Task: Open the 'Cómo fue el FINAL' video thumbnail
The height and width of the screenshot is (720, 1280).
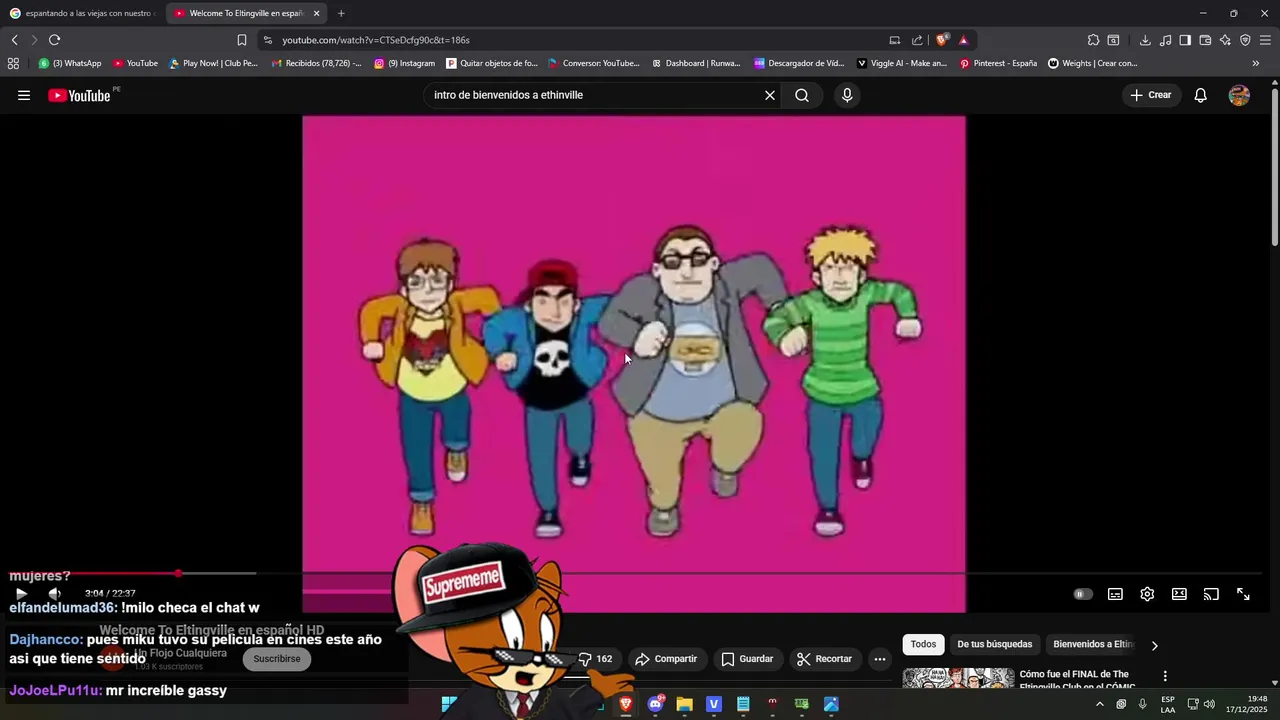Action: pos(958,678)
